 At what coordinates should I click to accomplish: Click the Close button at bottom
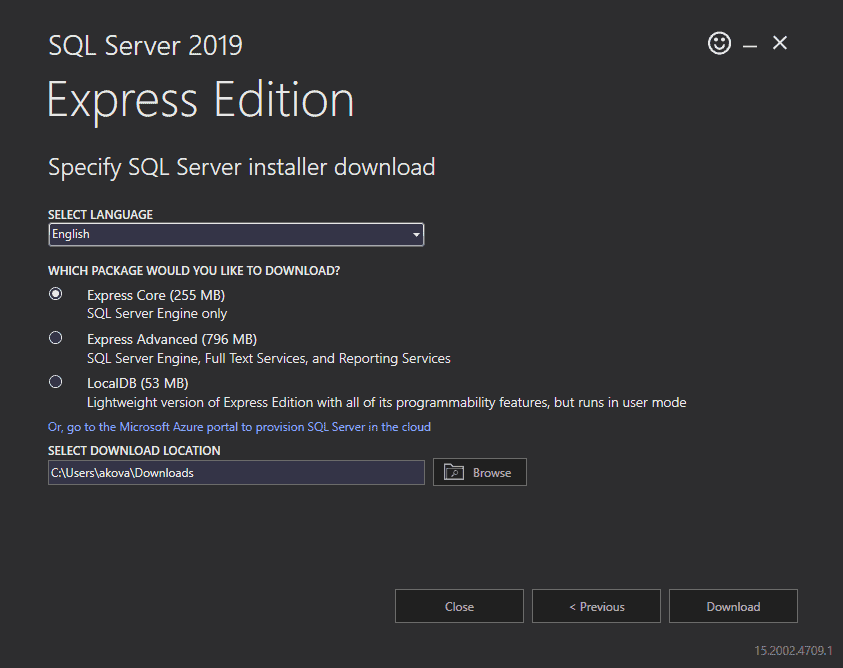[459, 606]
